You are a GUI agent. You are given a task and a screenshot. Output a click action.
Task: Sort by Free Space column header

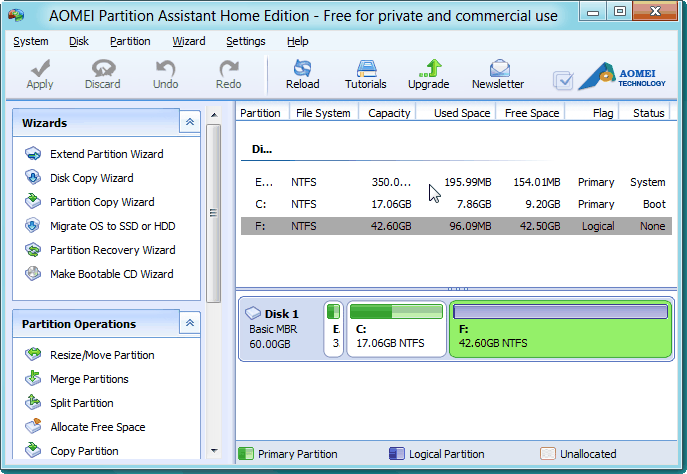click(x=530, y=113)
